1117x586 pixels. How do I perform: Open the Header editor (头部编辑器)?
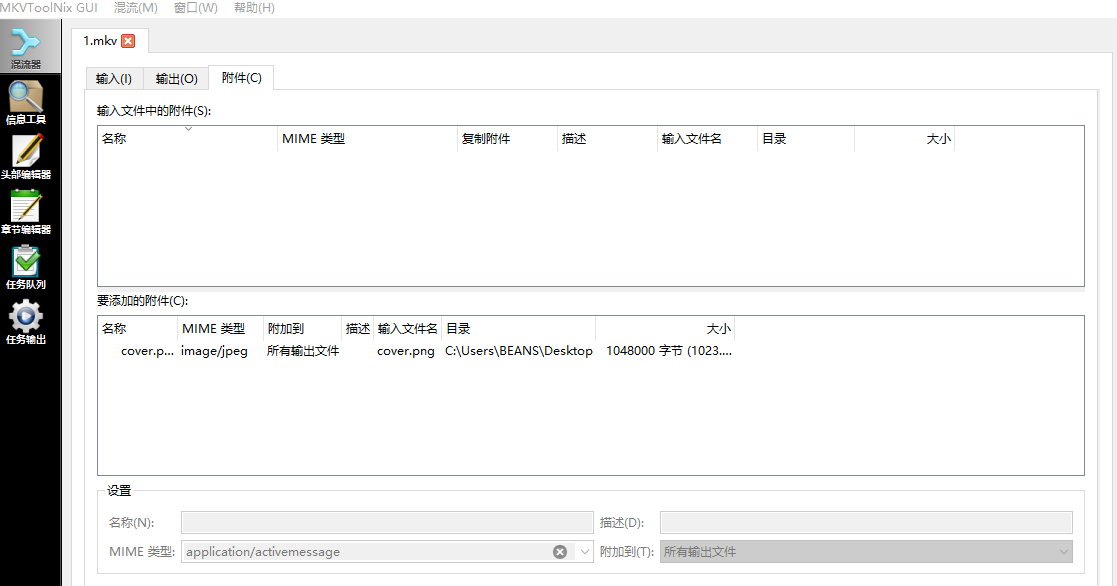tap(26, 157)
